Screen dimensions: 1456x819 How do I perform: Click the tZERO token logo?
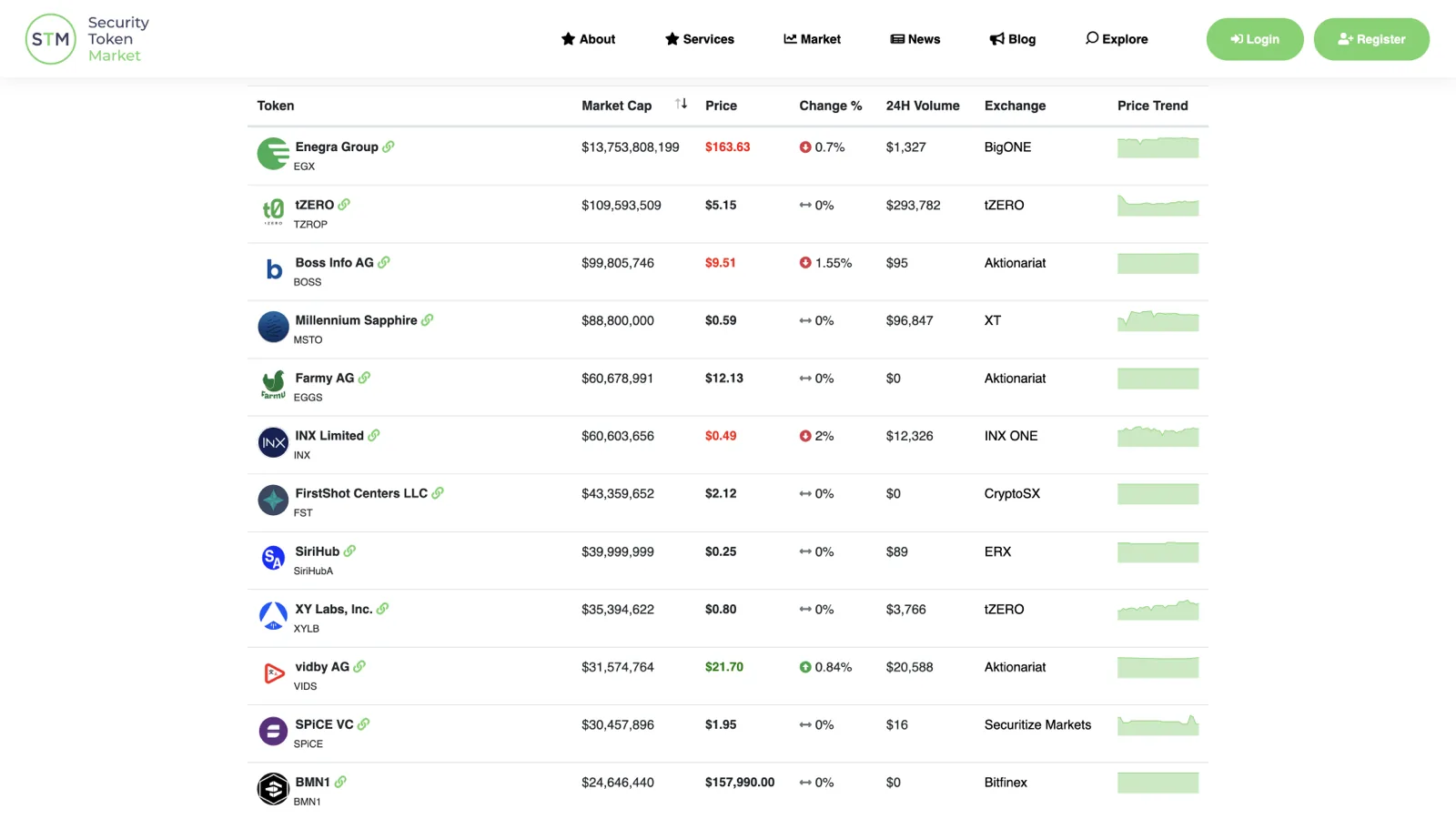coord(273,211)
